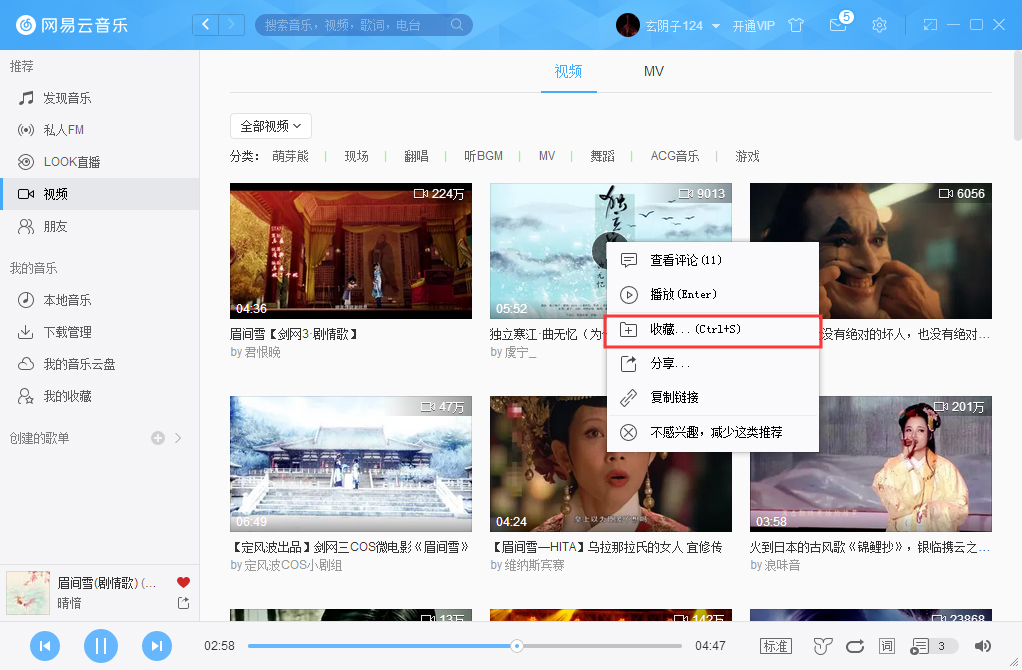Switch to the MV tab
This screenshot has width=1022, height=670.
pos(654,72)
